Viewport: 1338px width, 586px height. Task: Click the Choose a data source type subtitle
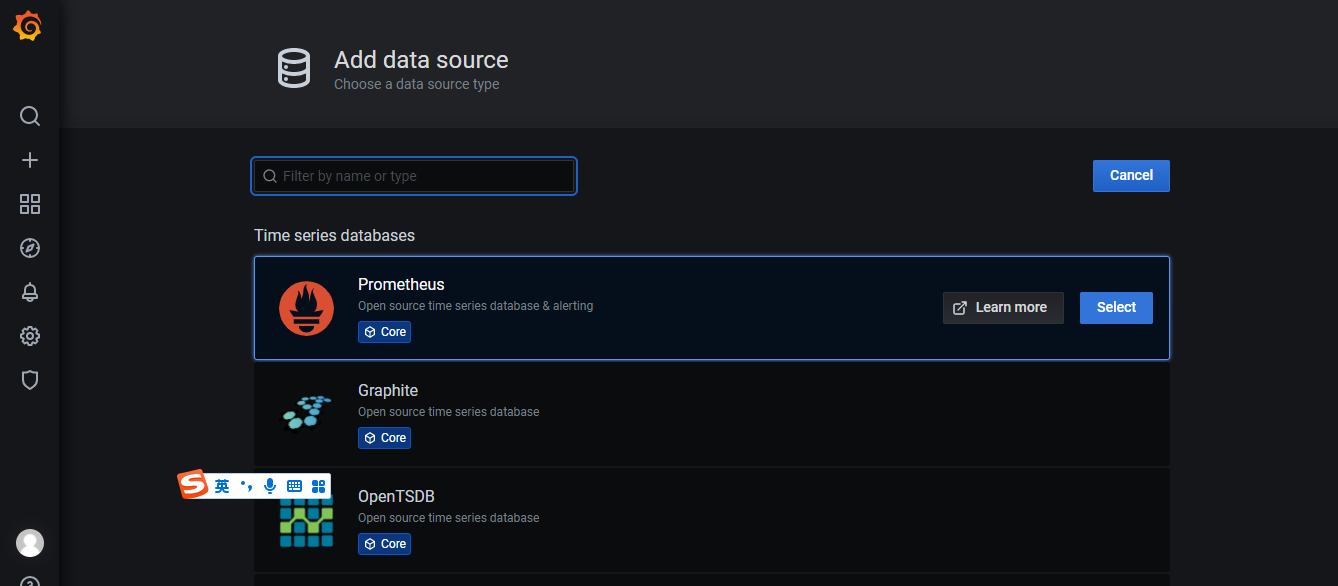coord(416,84)
